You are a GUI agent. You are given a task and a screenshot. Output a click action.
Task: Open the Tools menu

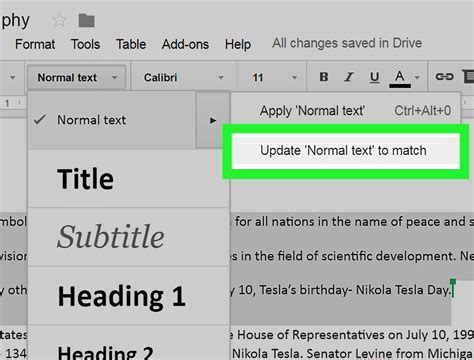point(85,44)
